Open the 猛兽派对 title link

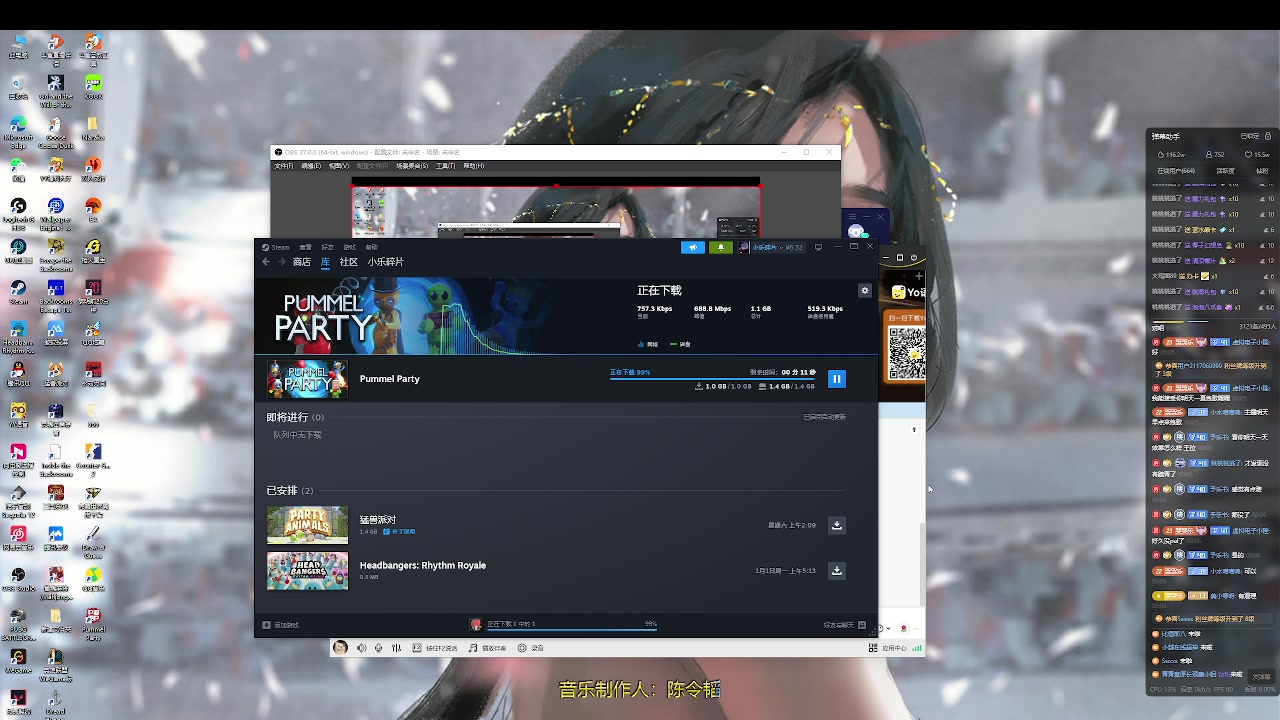[x=378, y=520]
